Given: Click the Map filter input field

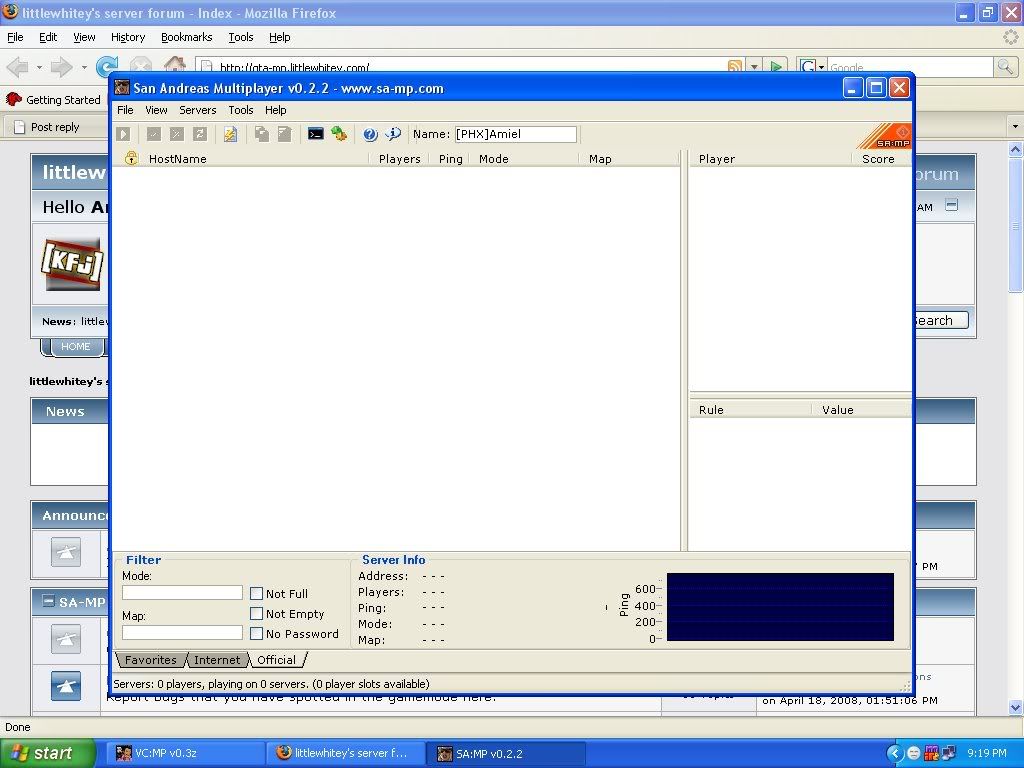Looking at the screenshot, I should (182, 632).
